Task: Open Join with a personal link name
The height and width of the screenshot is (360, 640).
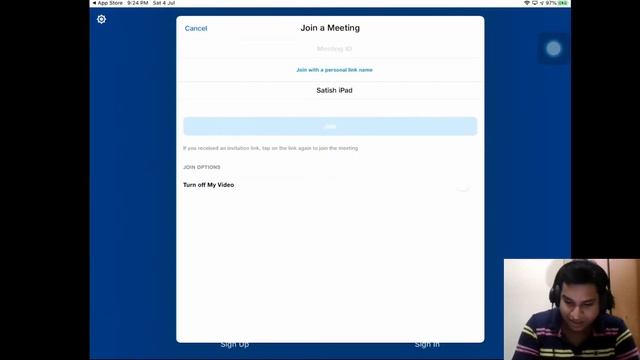Action: (334, 70)
